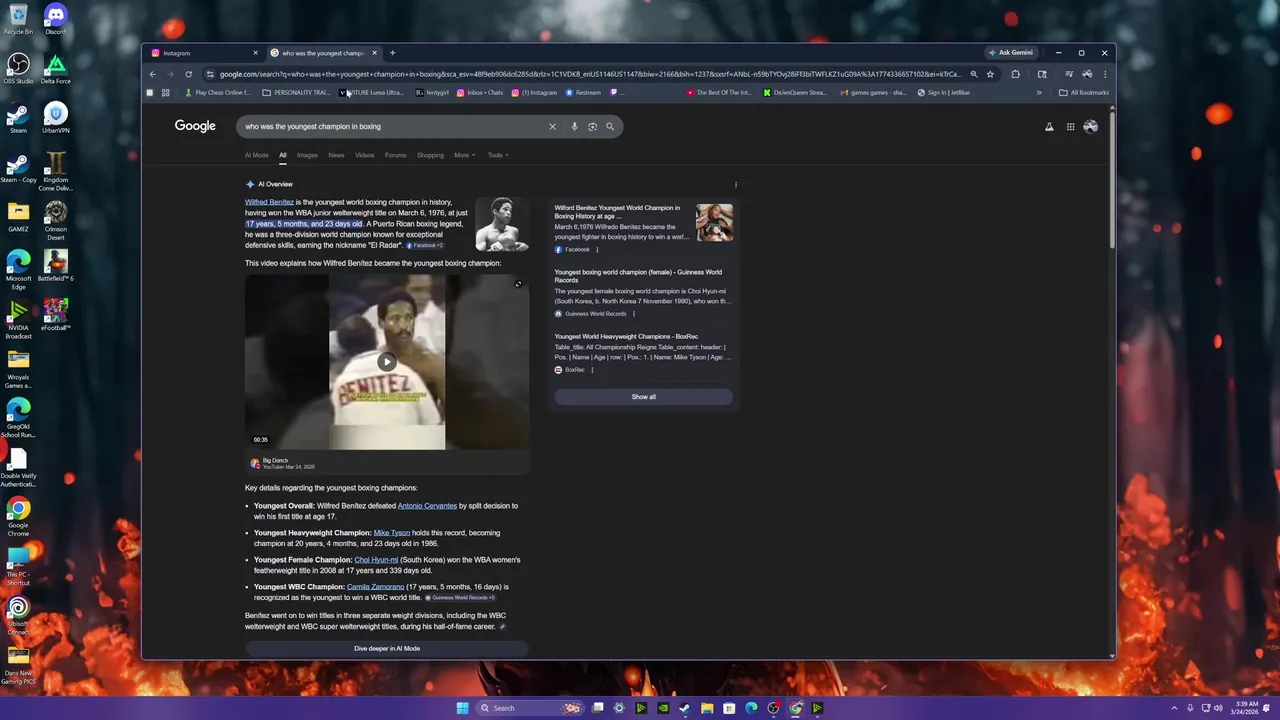Open Delta Force desktop icon

coord(55,68)
